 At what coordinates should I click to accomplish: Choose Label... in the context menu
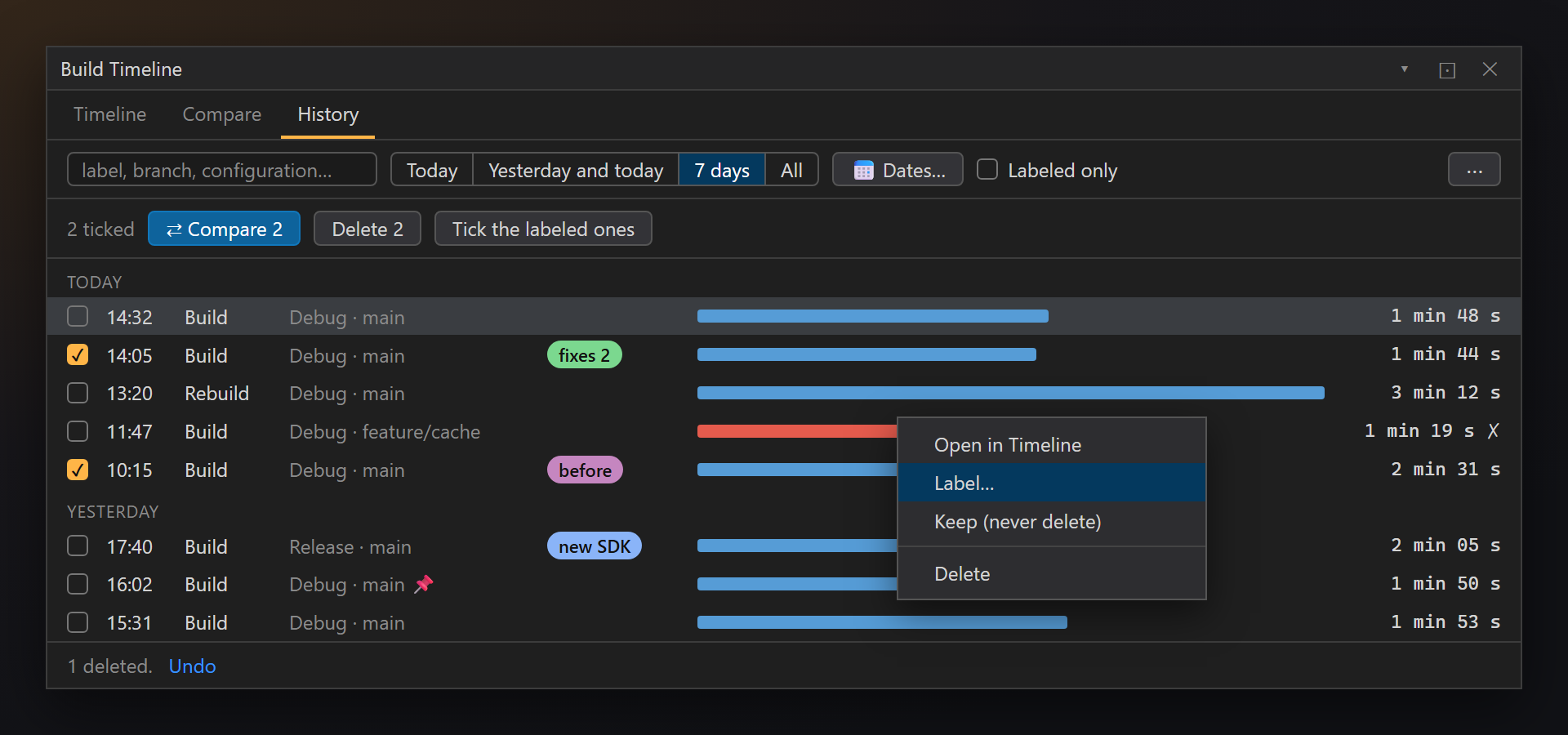[x=1052, y=483]
